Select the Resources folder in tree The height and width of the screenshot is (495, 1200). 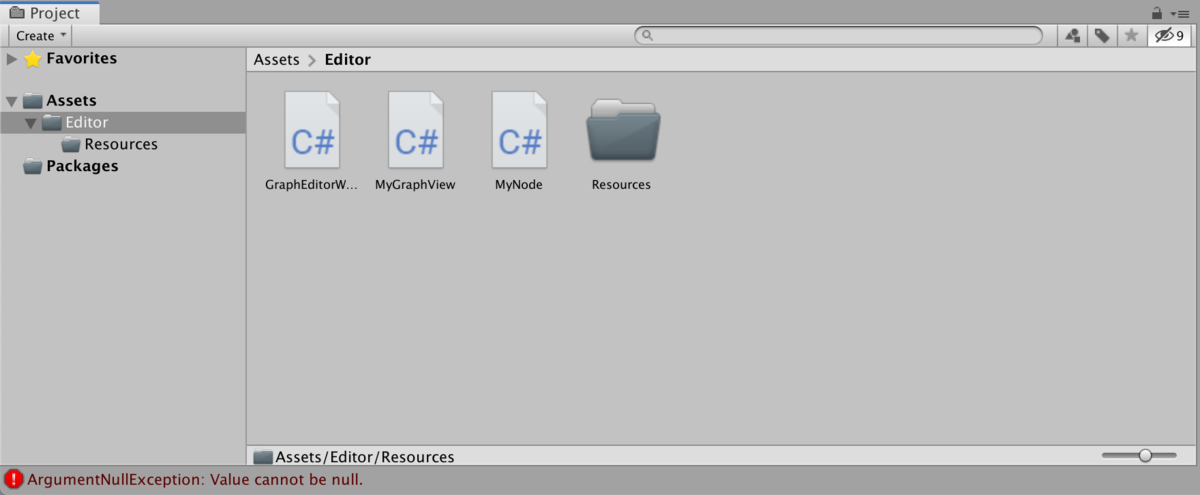point(121,145)
